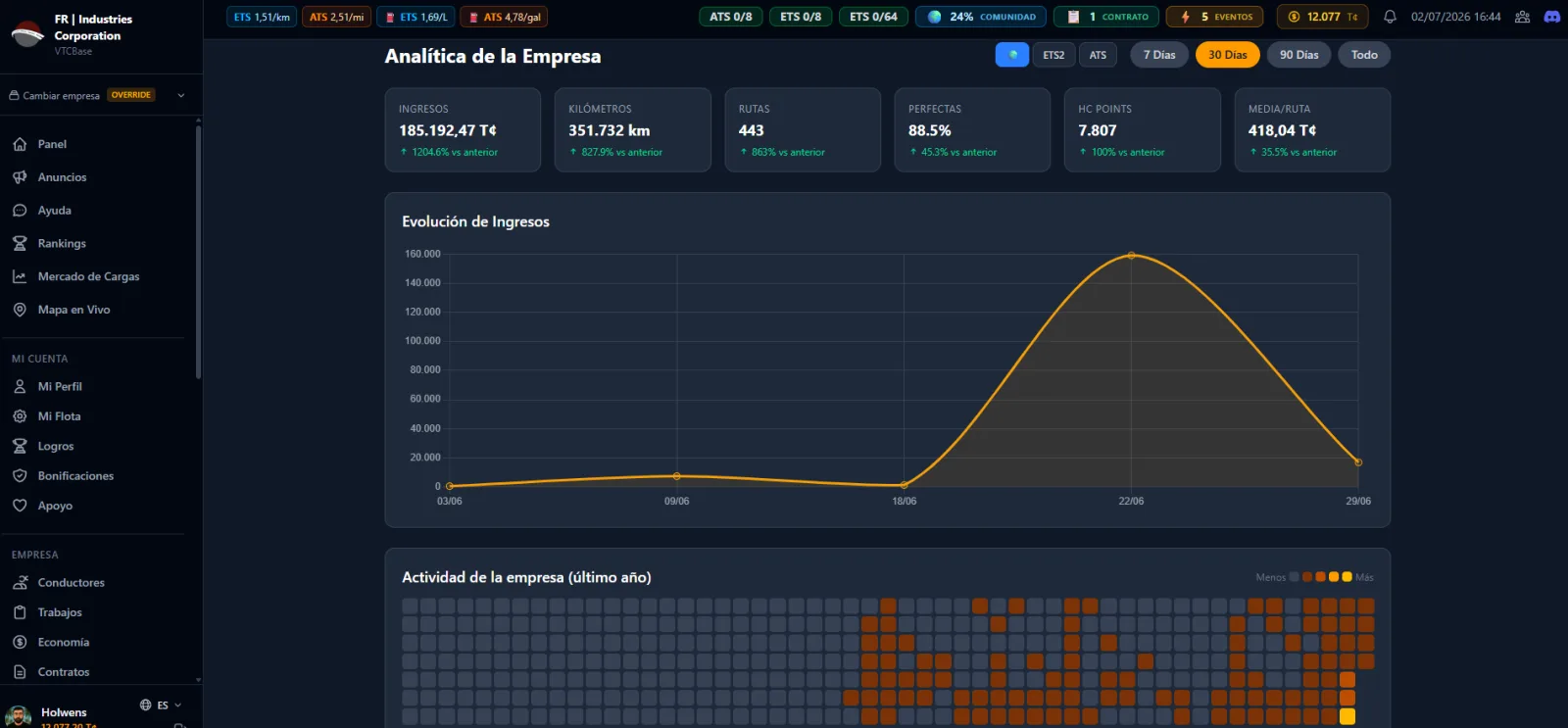Click the date text 02/07/2026 16:44
The height and width of the screenshot is (728, 1568).
pyautogui.click(x=1455, y=17)
